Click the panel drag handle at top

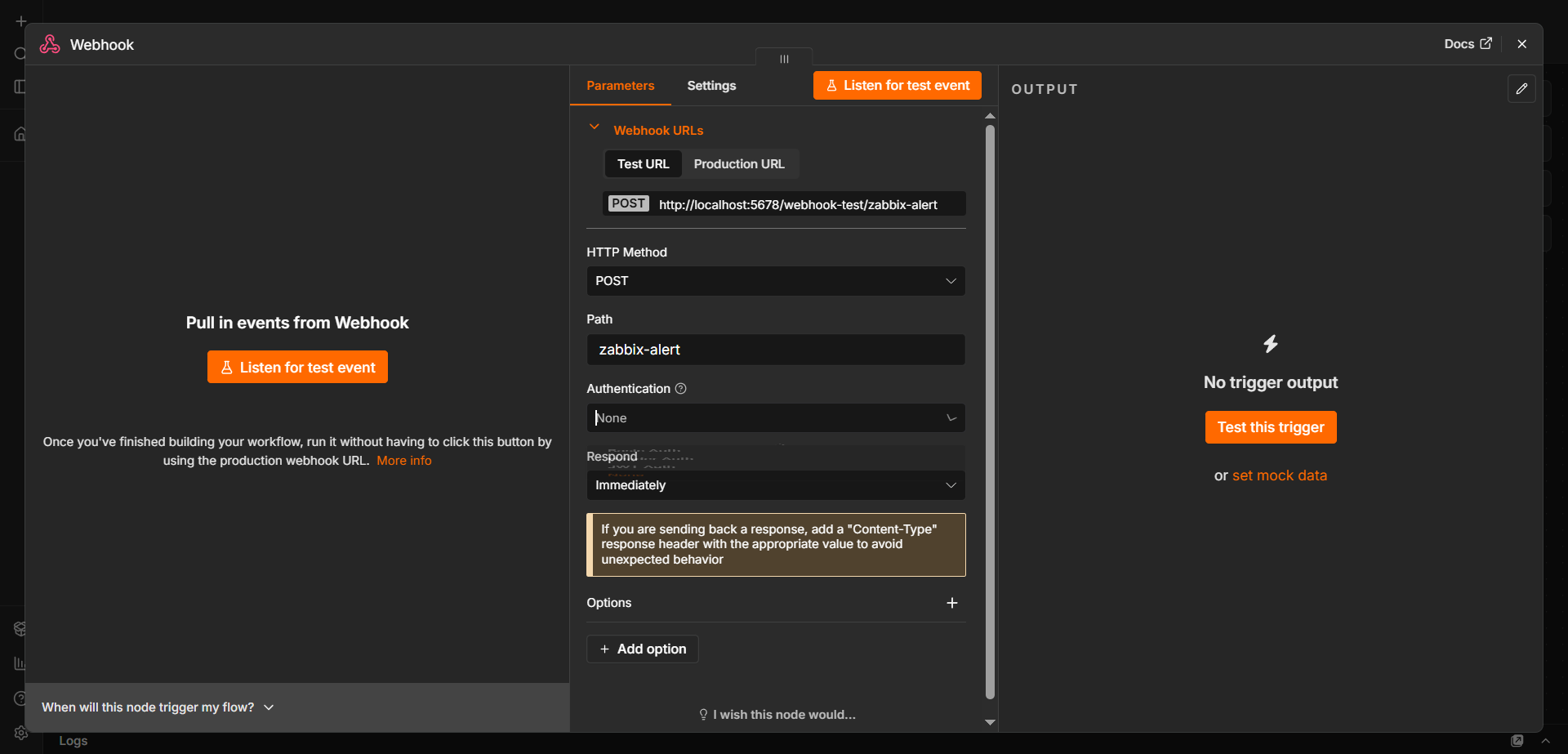784,59
